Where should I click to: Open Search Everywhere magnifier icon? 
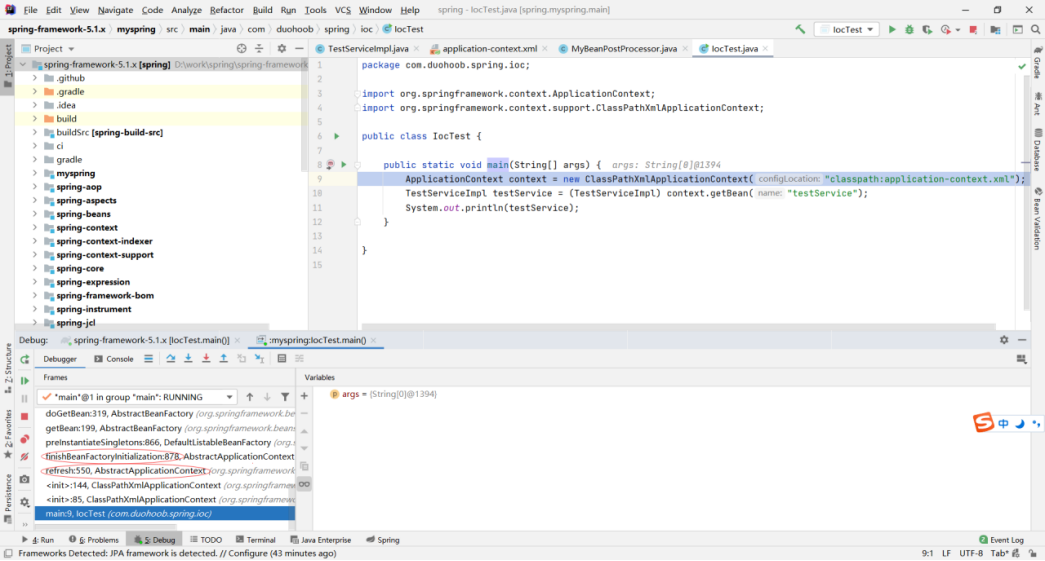[1036, 30]
